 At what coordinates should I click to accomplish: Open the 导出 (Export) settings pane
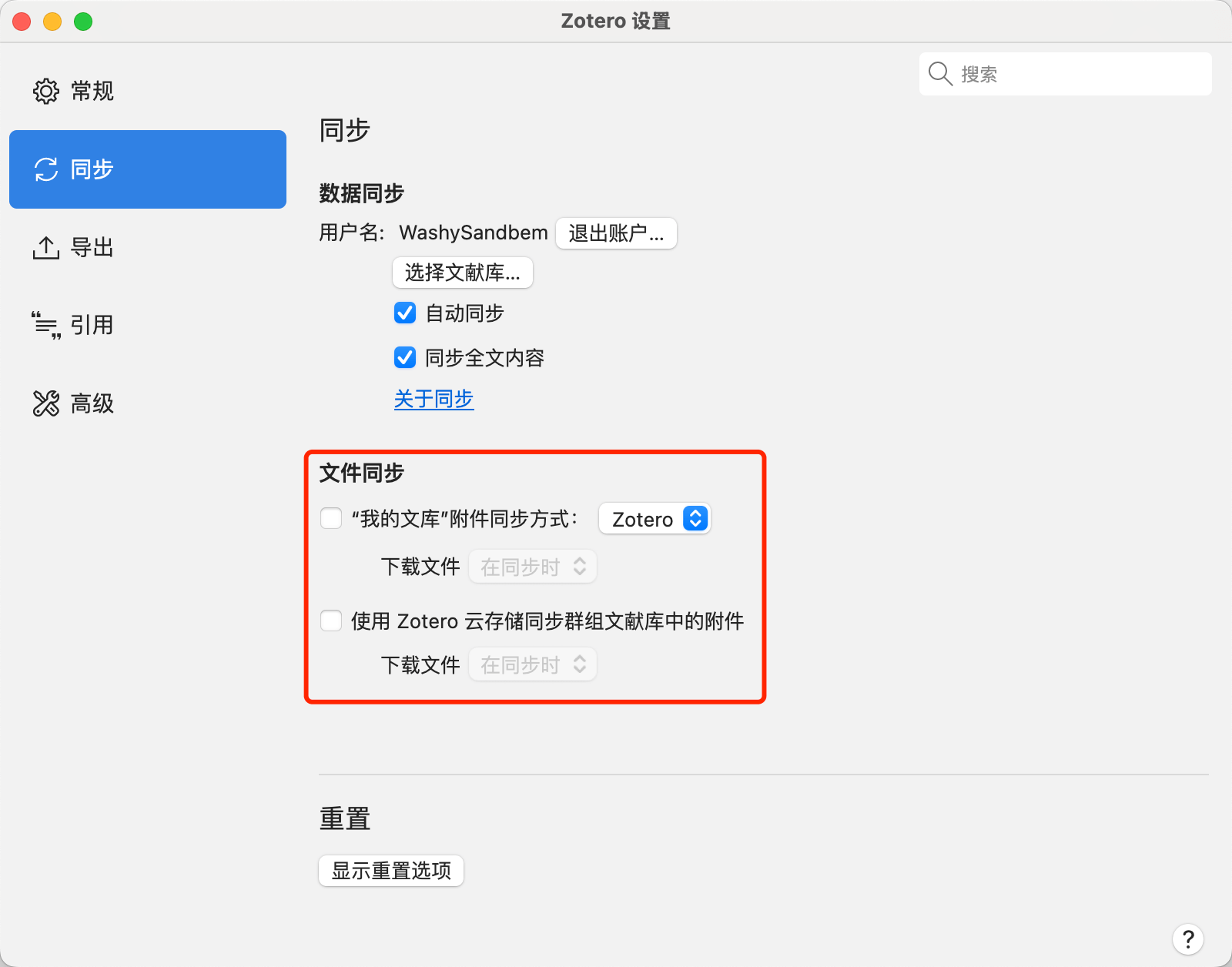(148, 248)
